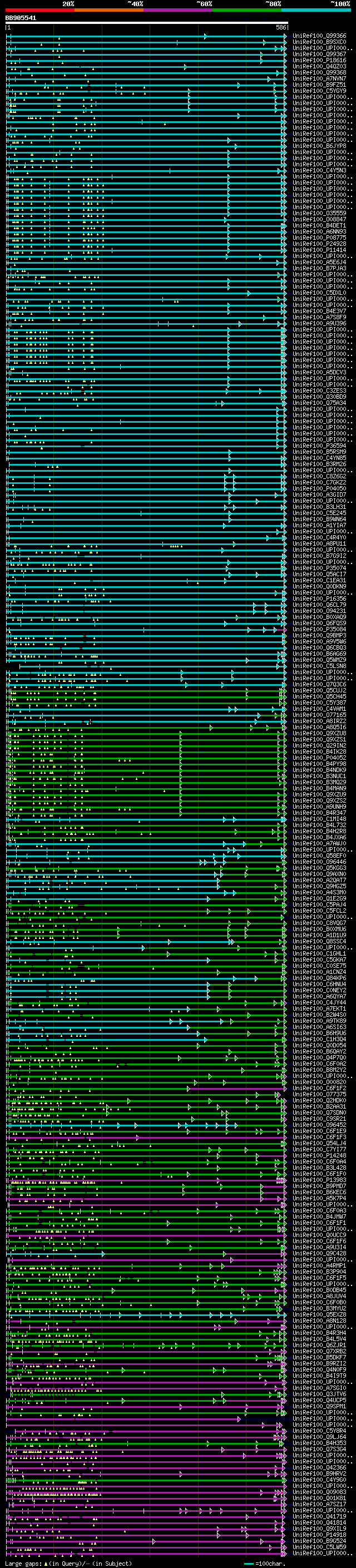
Task: Select the UniRef100_B4DET1 label
Action: (319, 225)
